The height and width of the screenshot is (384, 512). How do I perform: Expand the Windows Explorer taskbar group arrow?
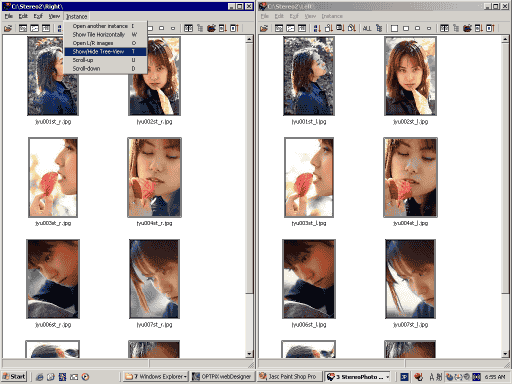point(185,377)
